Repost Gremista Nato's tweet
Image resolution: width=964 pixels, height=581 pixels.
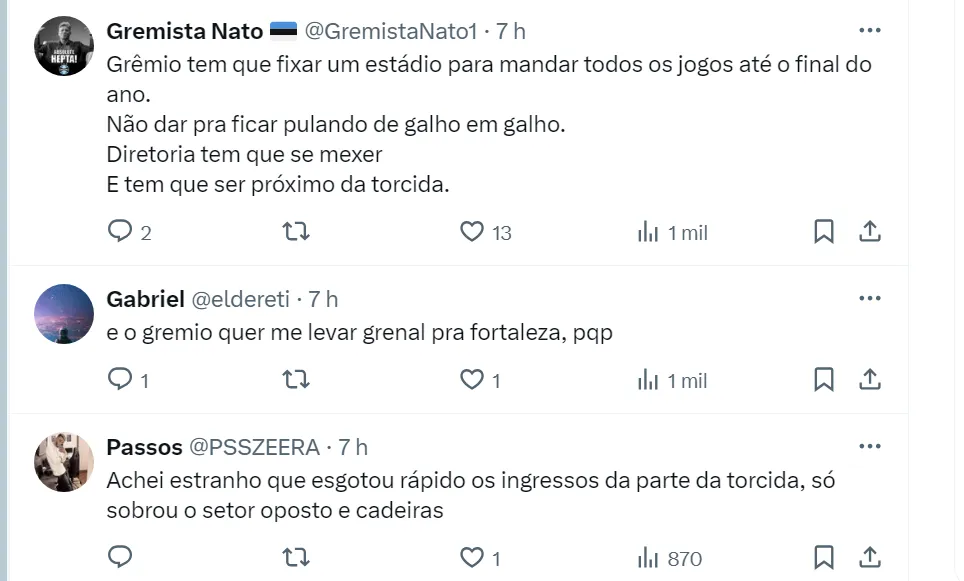point(296,232)
